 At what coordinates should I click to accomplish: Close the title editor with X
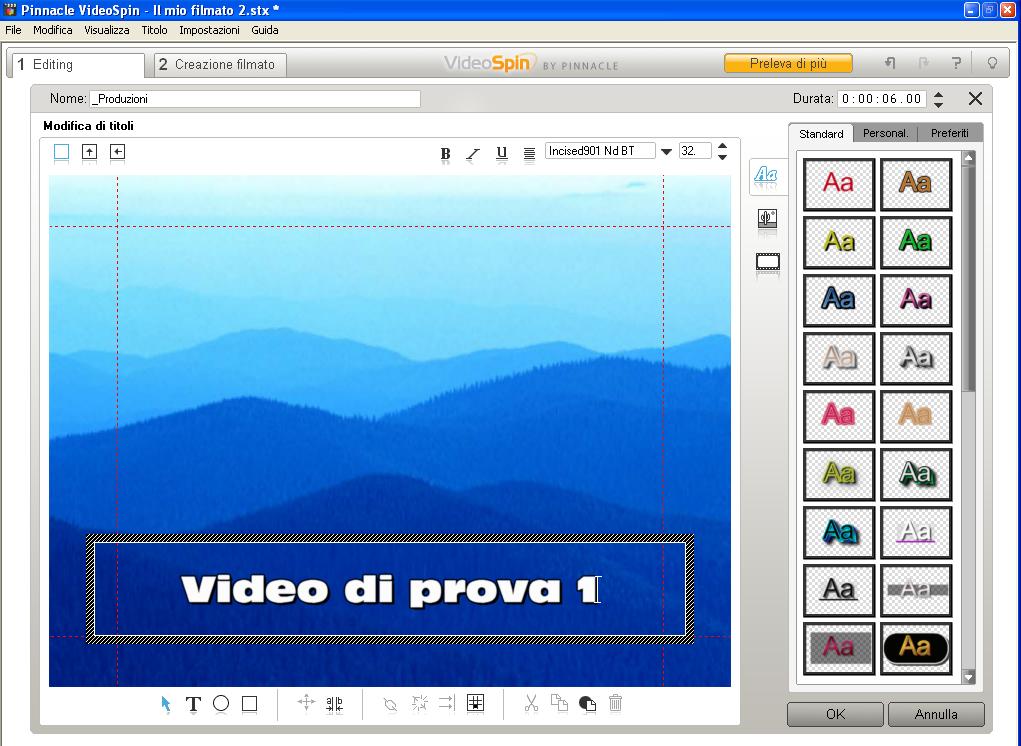coord(975,98)
